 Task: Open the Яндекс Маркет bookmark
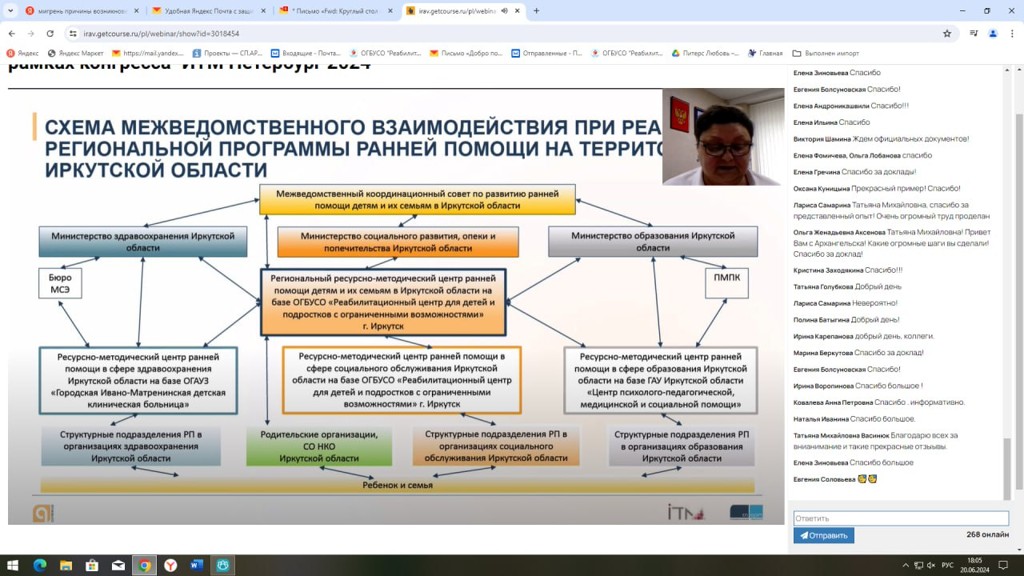coord(76,53)
